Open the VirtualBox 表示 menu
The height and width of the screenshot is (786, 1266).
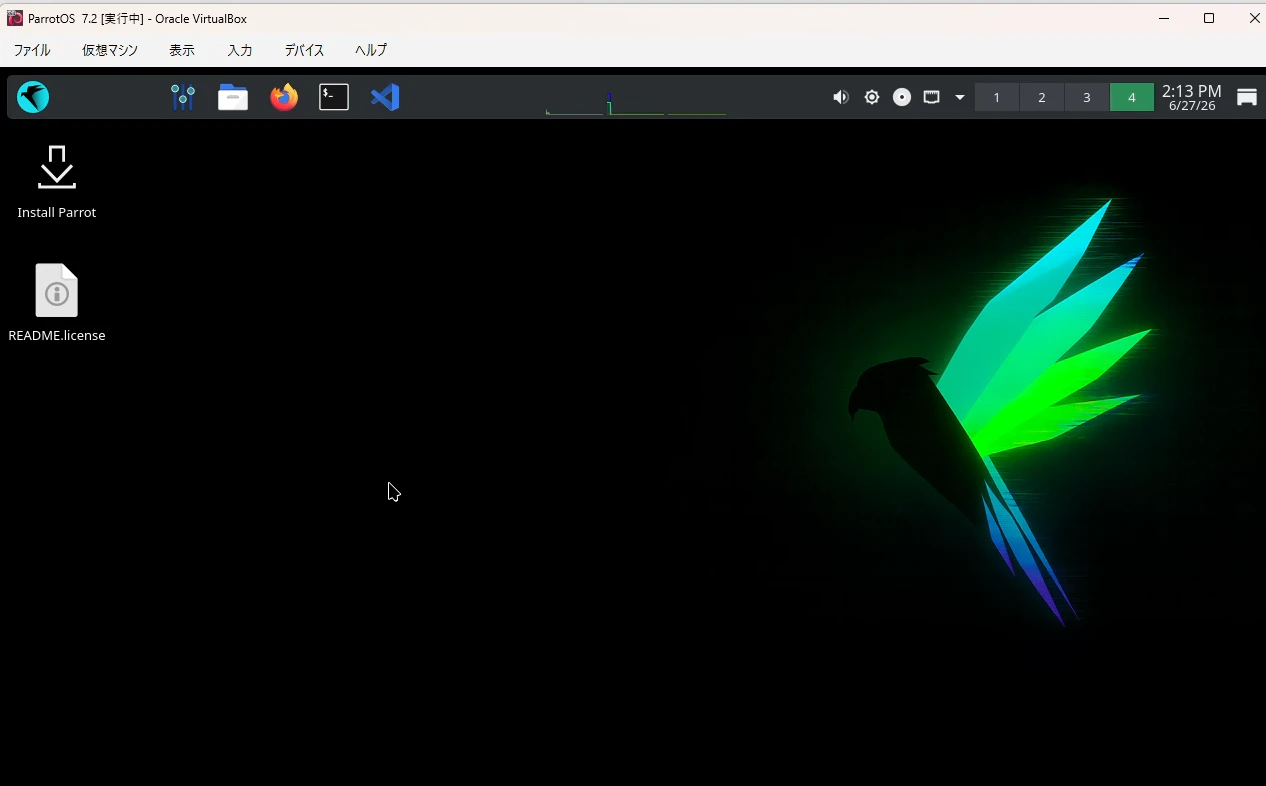pyautogui.click(x=182, y=50)
